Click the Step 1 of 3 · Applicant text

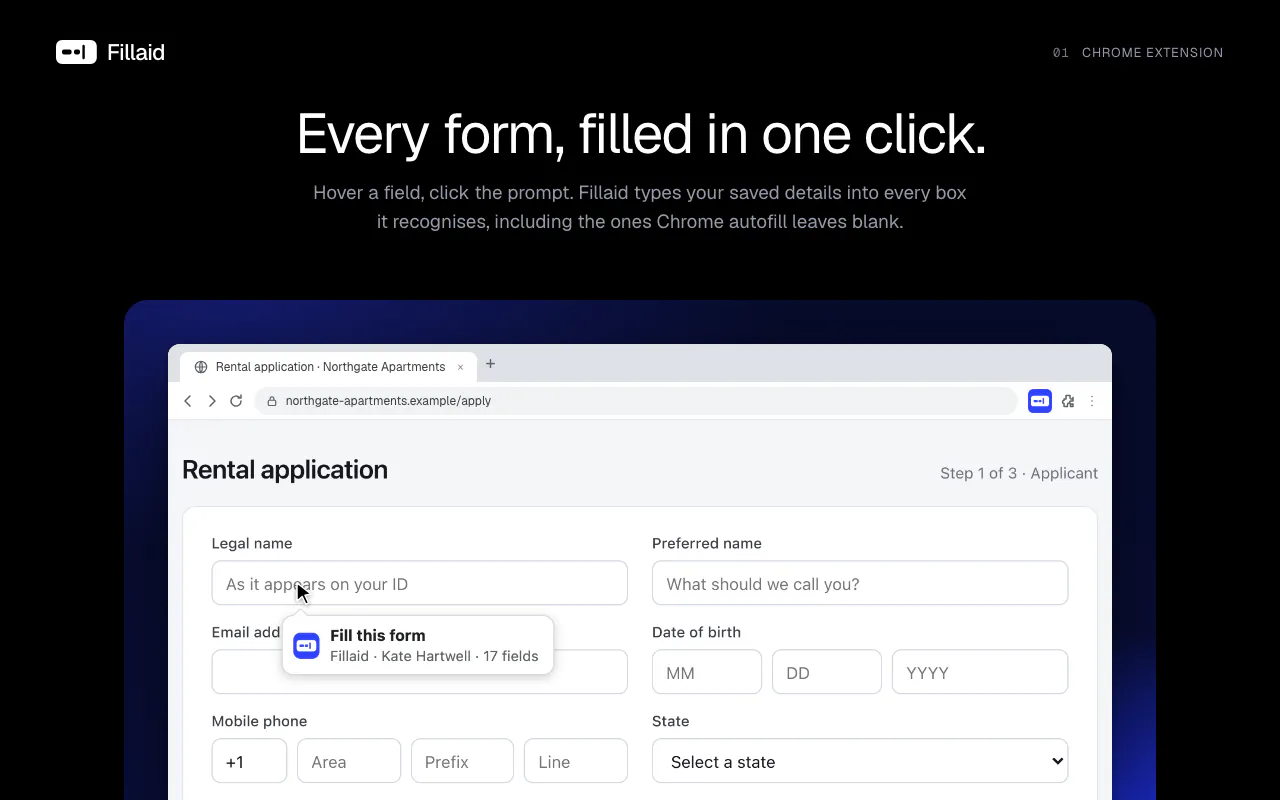[x=1019, y=473]
